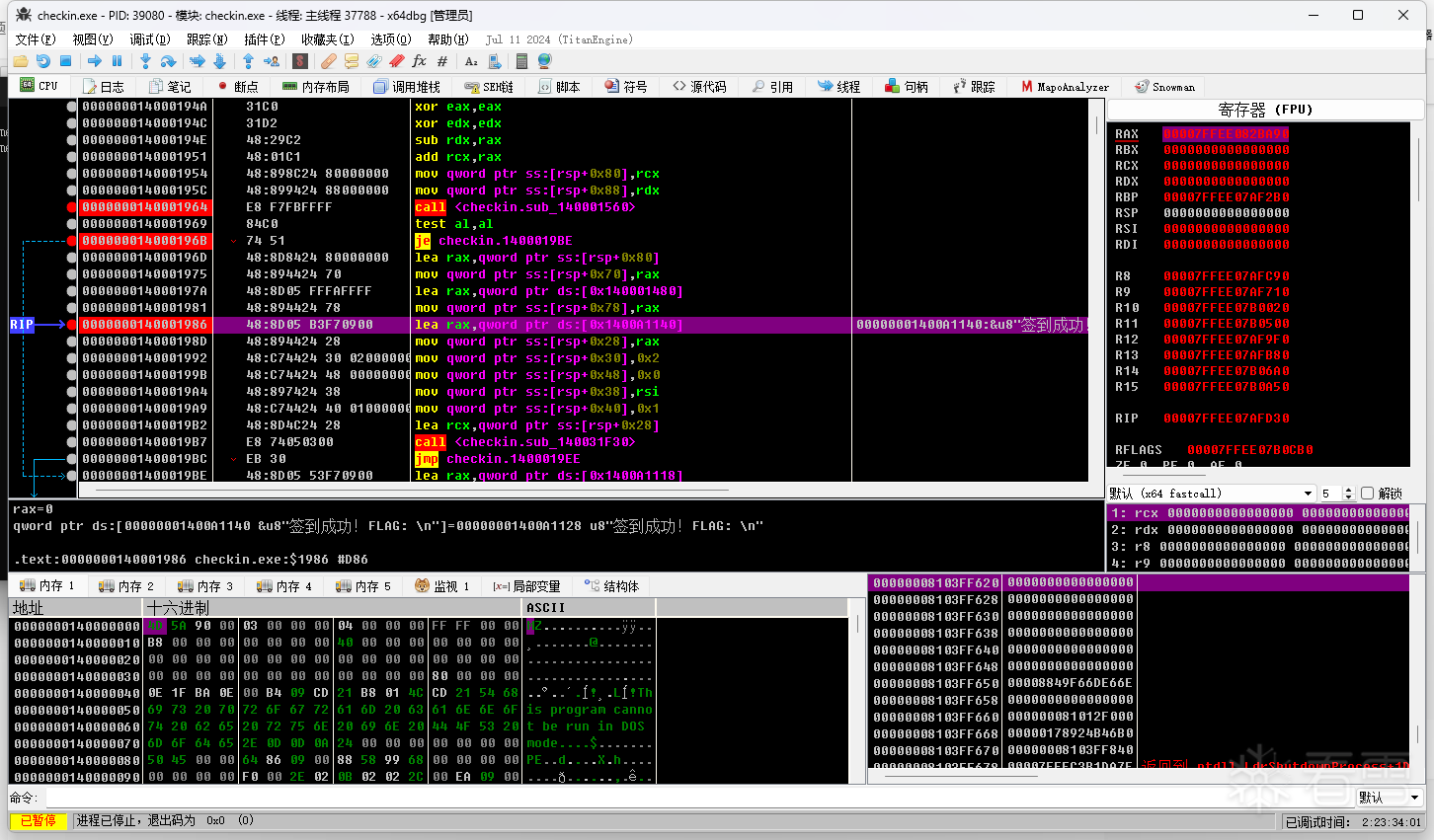Click the globe toolbar icon
1434x840 pixels.
[544, 61]
